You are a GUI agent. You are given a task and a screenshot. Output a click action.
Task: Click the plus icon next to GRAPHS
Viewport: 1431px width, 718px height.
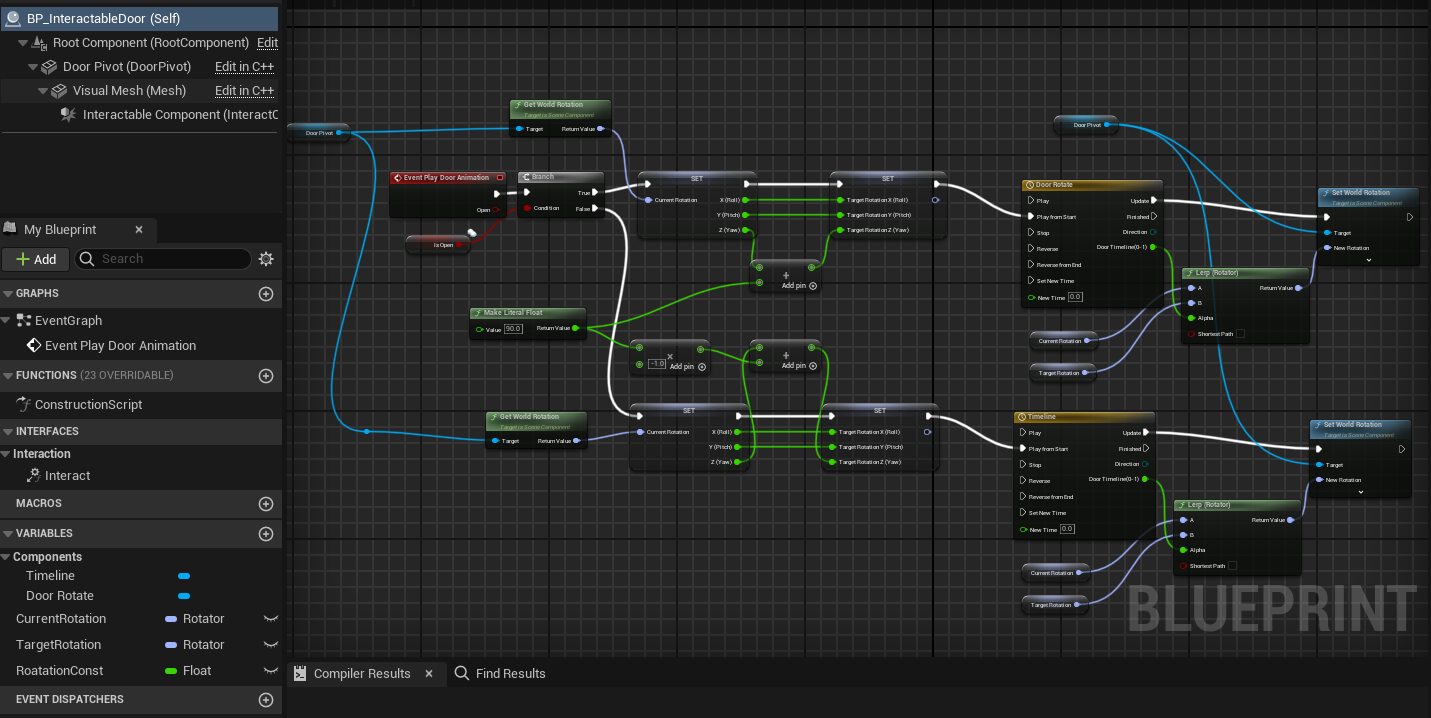(x=266, y=294)
